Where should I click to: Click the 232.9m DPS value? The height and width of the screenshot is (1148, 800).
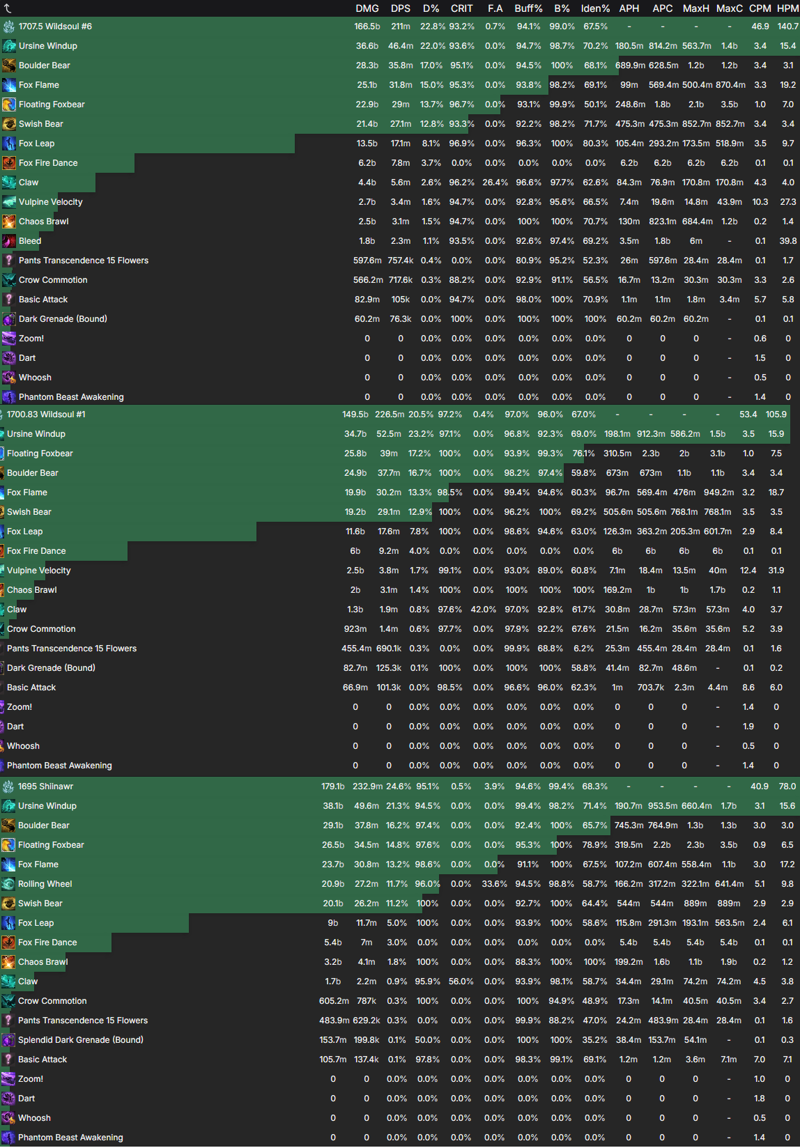(368, 786)
